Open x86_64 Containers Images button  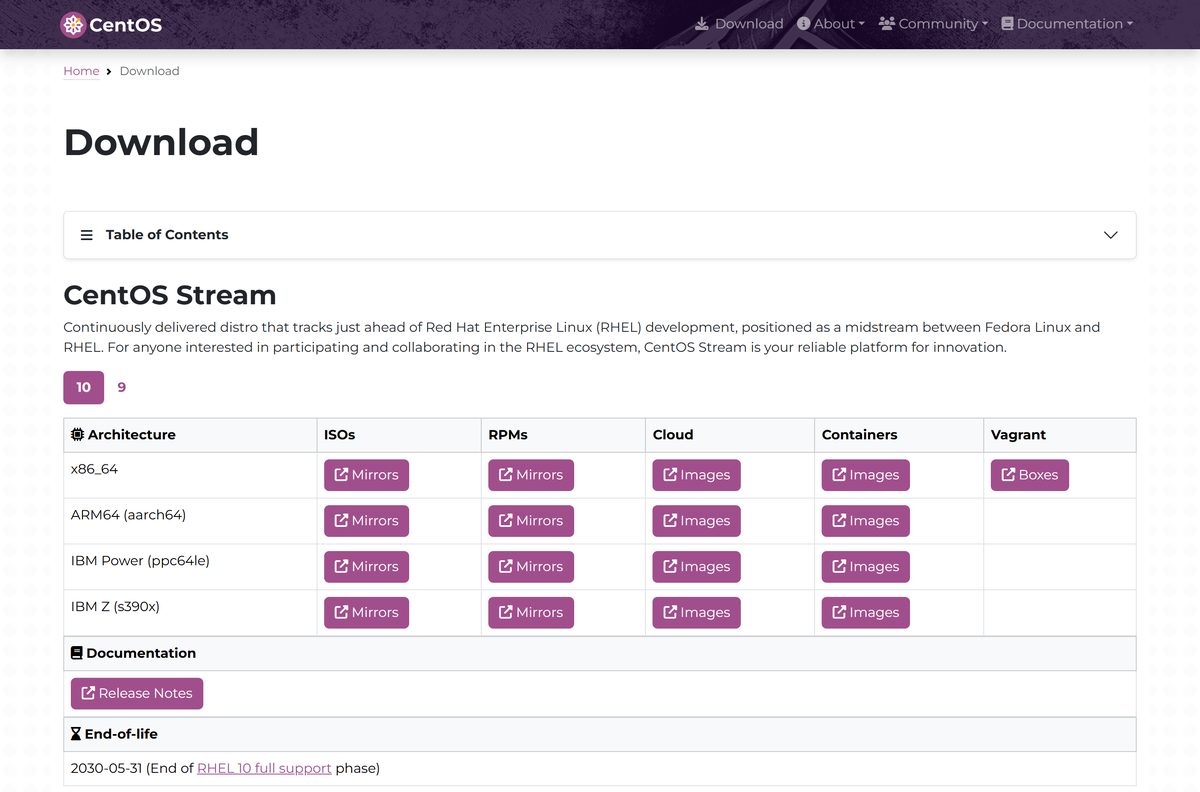click(866, 475)
